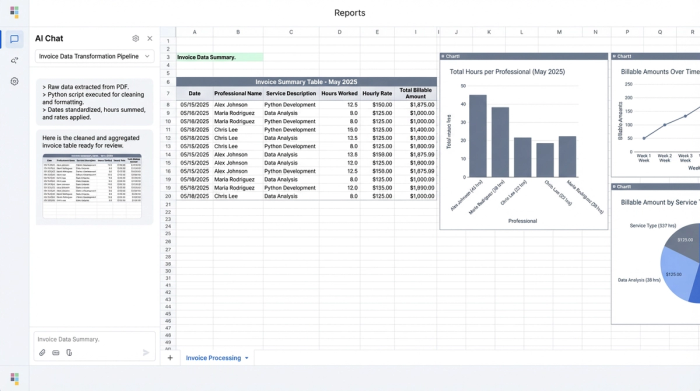Click the gray $125.00 slice in the pie chart
This screenshot has height=391, width=700.
(x=684, y=242)
